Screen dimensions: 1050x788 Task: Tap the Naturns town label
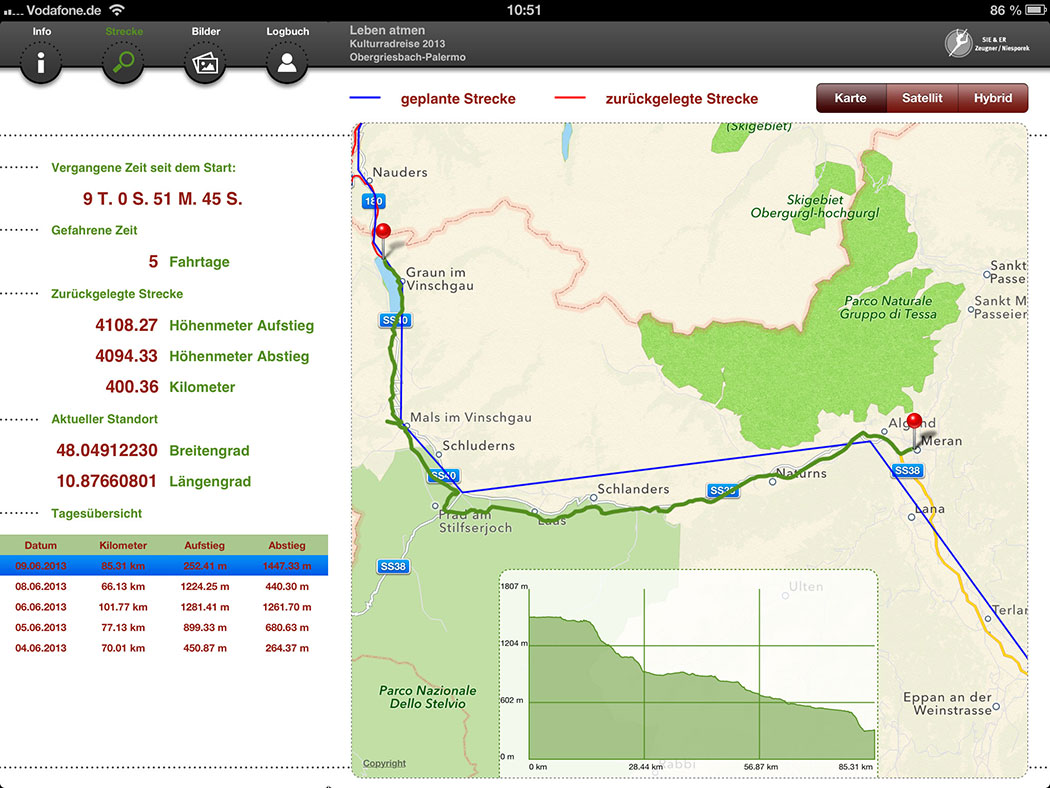[802, 473]
